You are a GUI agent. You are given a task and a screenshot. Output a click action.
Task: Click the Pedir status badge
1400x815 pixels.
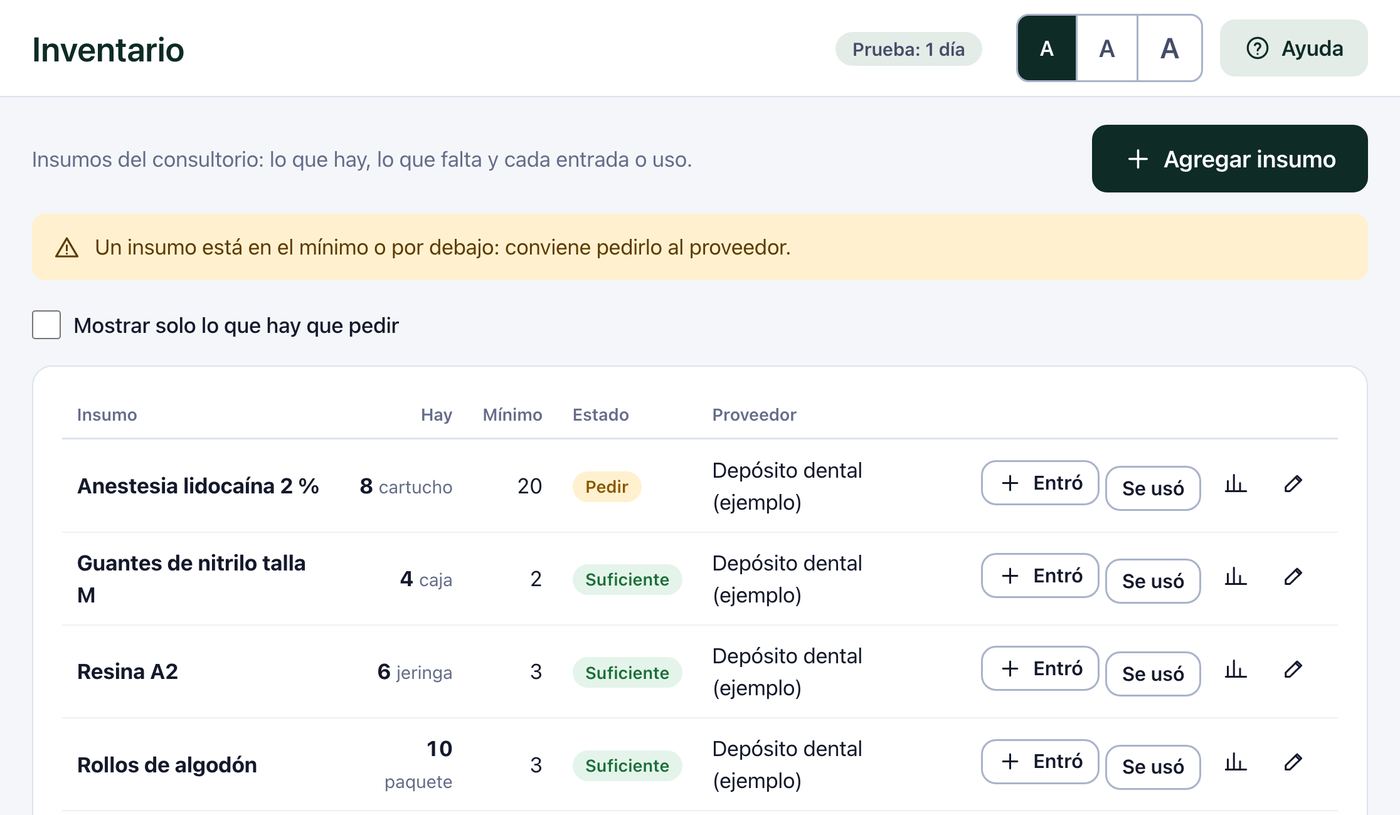pyautogui.click(x=607, y=487)
